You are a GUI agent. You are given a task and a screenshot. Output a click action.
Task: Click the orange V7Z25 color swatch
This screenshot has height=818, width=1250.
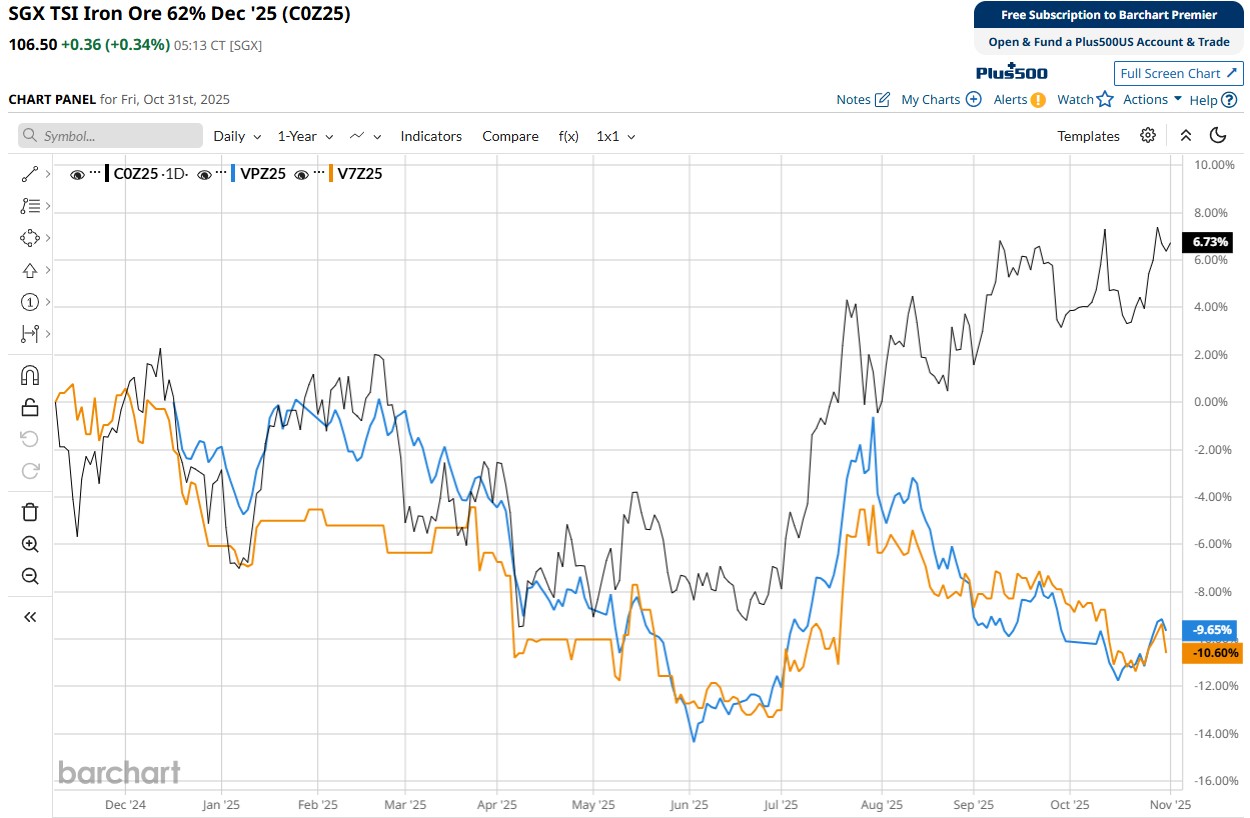point(330,174)
